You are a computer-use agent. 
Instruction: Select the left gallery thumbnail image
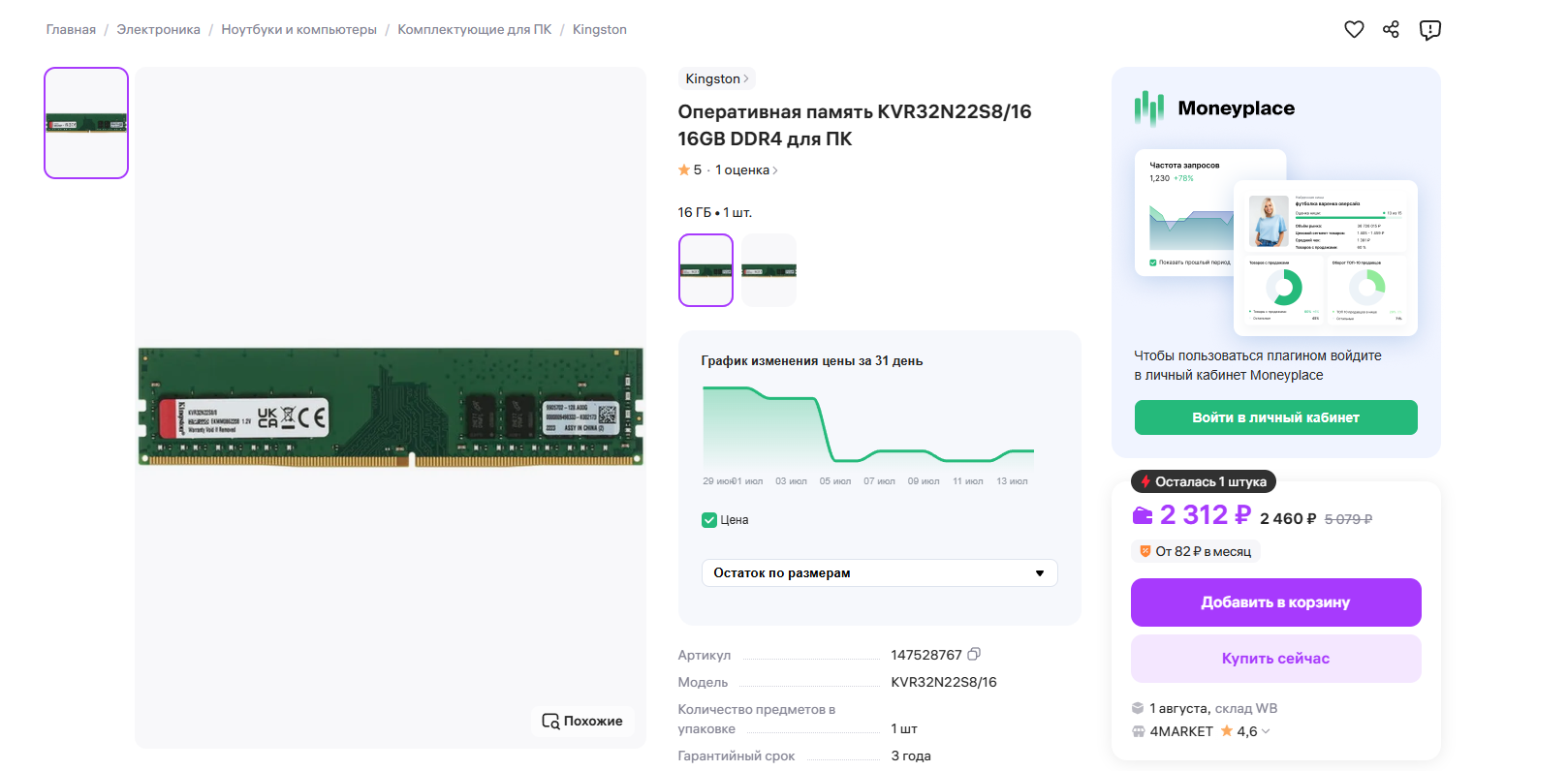(86, 123)
